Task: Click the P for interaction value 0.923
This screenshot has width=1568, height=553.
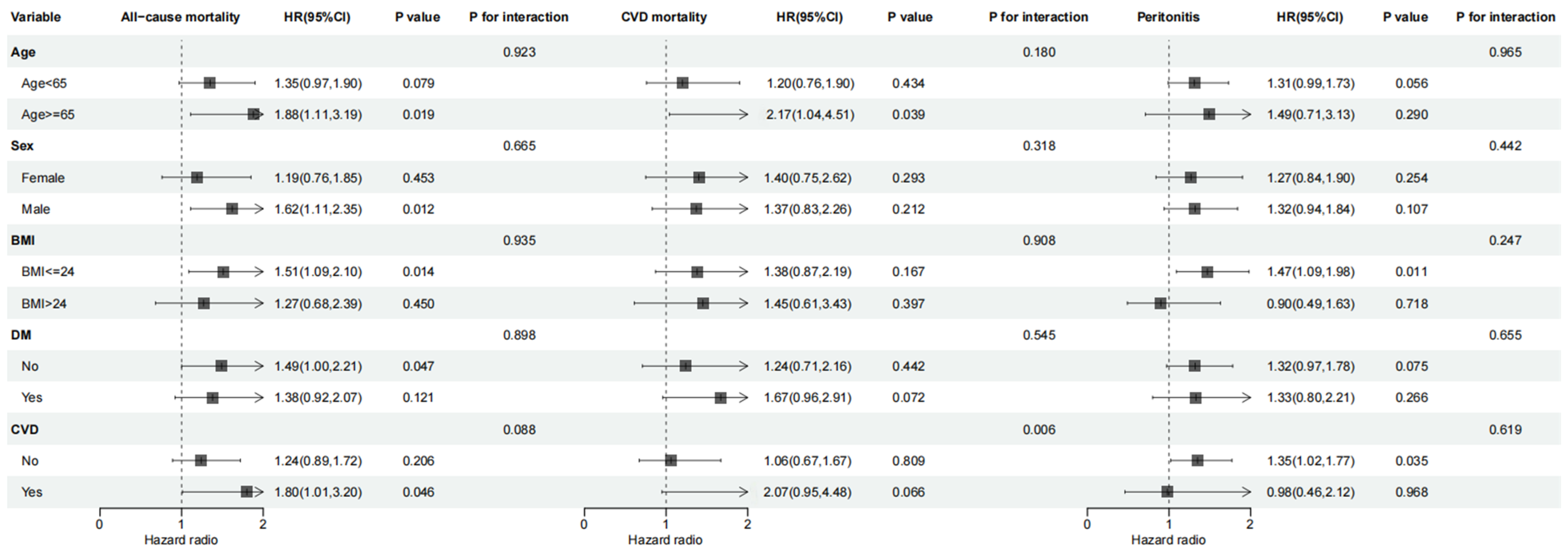Action: click(519, 52)
